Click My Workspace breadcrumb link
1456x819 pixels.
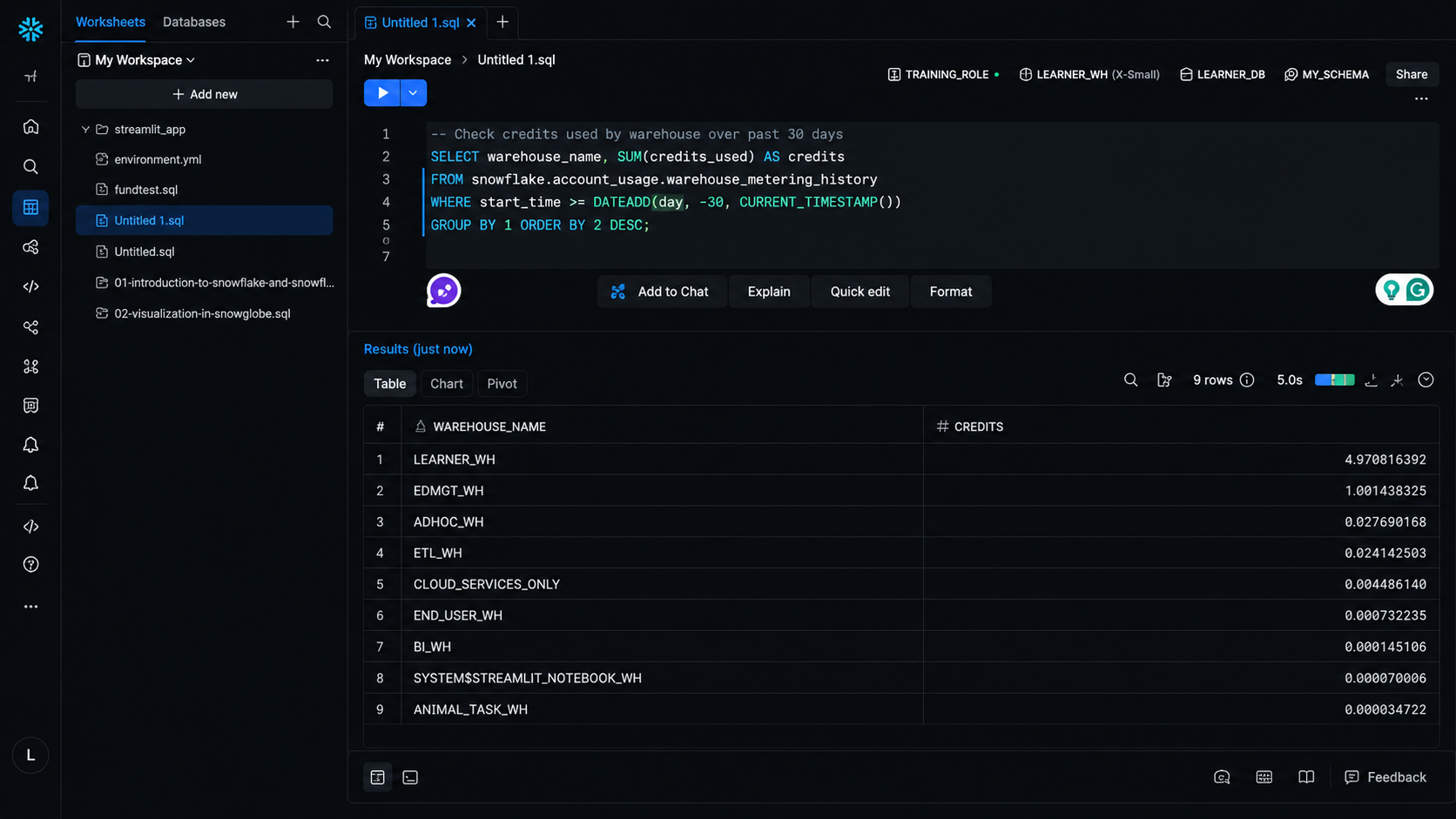(x=408, y=60)
